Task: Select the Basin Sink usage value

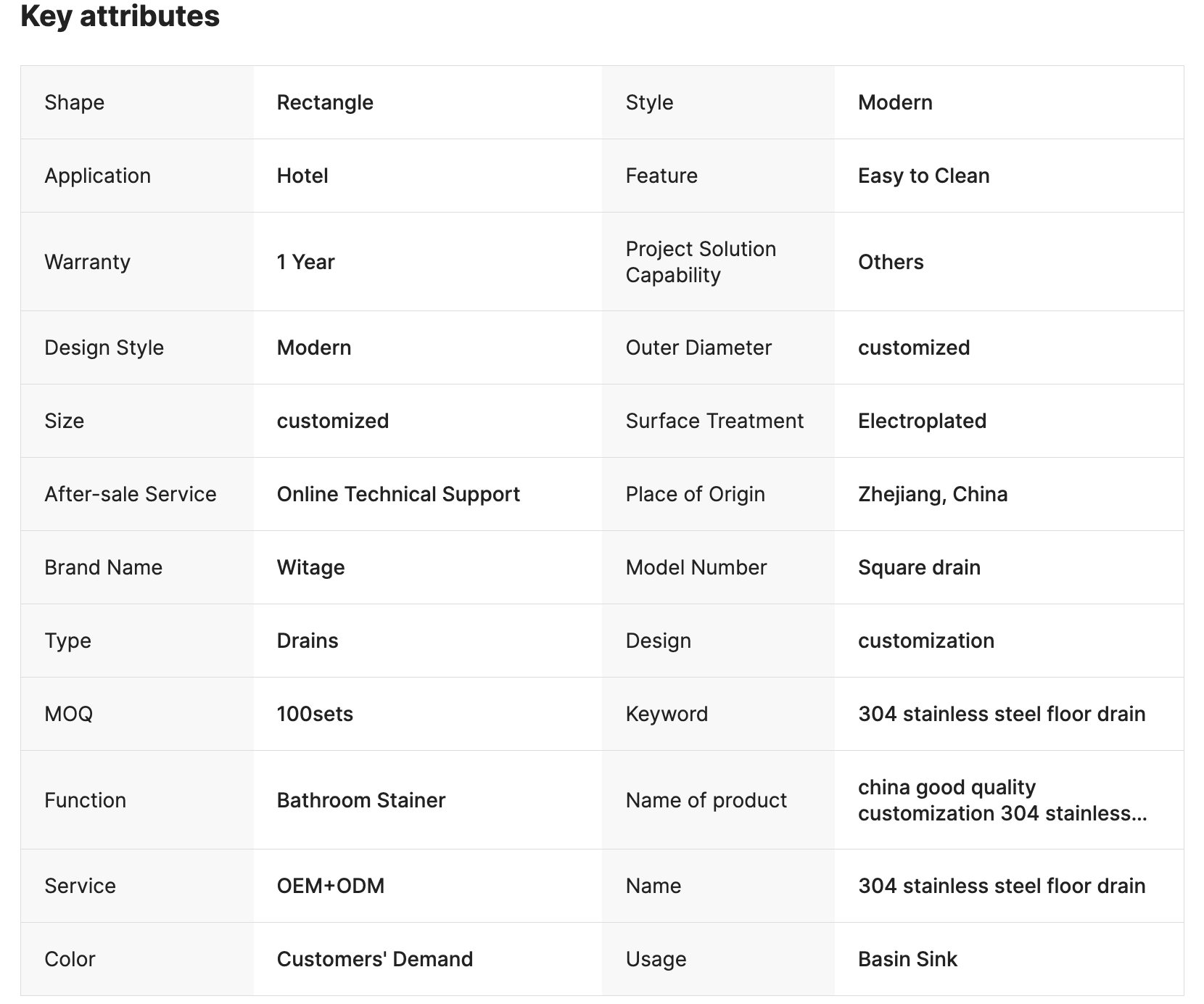Action: click(907, 959)
